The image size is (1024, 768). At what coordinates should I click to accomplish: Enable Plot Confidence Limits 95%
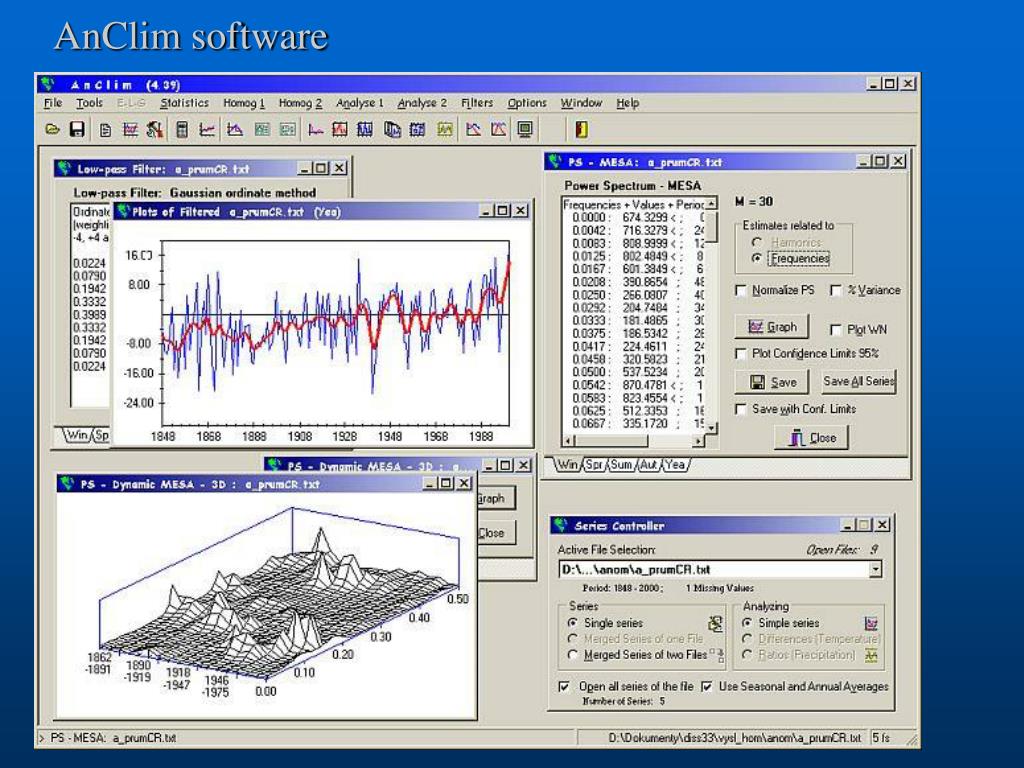[x=741, y=353]
